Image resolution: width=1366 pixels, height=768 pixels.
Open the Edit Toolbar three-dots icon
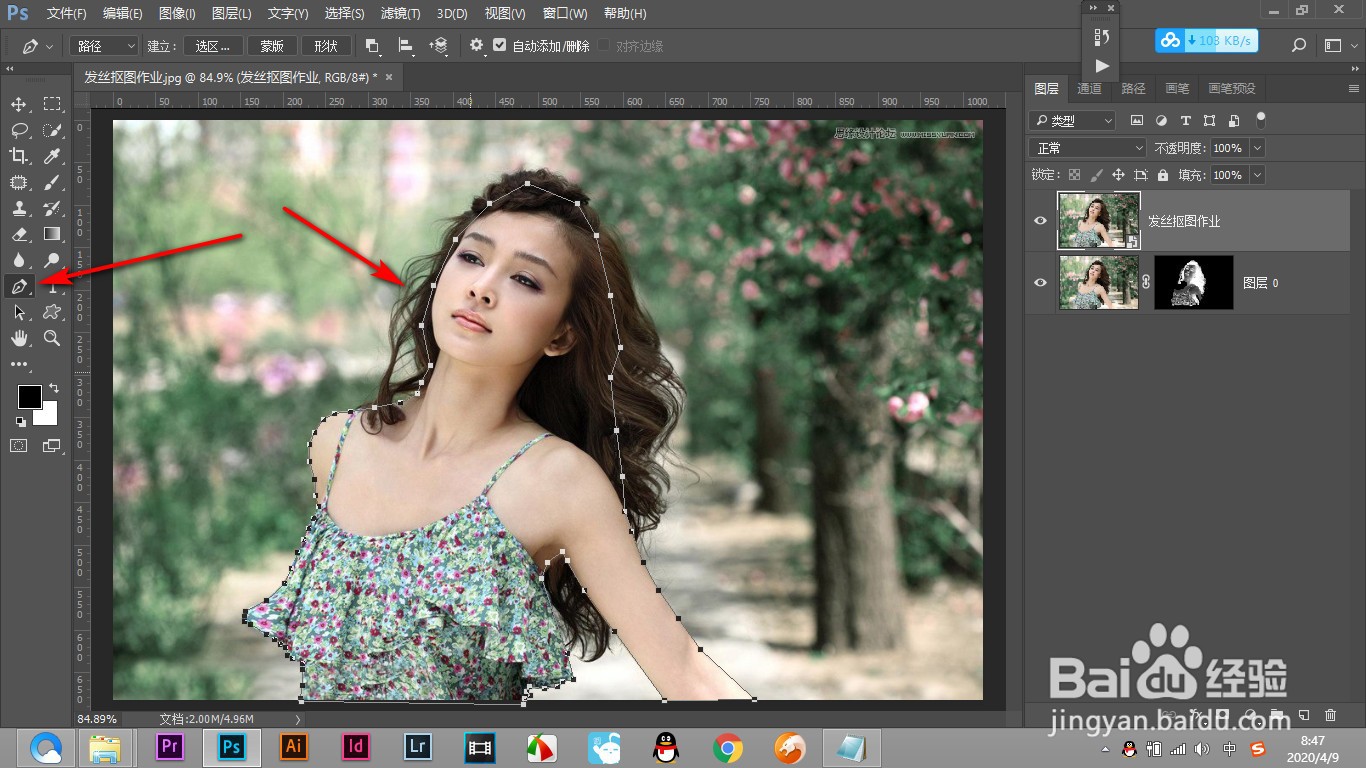pyautogui.click(x=19, y=364)
